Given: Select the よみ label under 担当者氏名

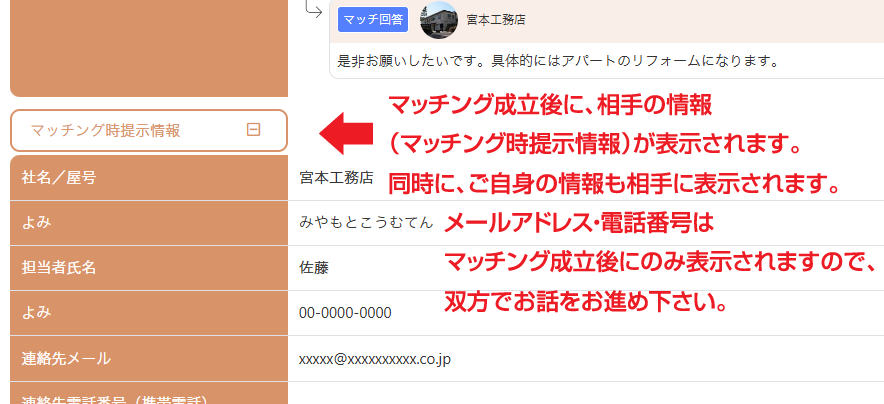Looking at the screenshot, I should (36, 313).
